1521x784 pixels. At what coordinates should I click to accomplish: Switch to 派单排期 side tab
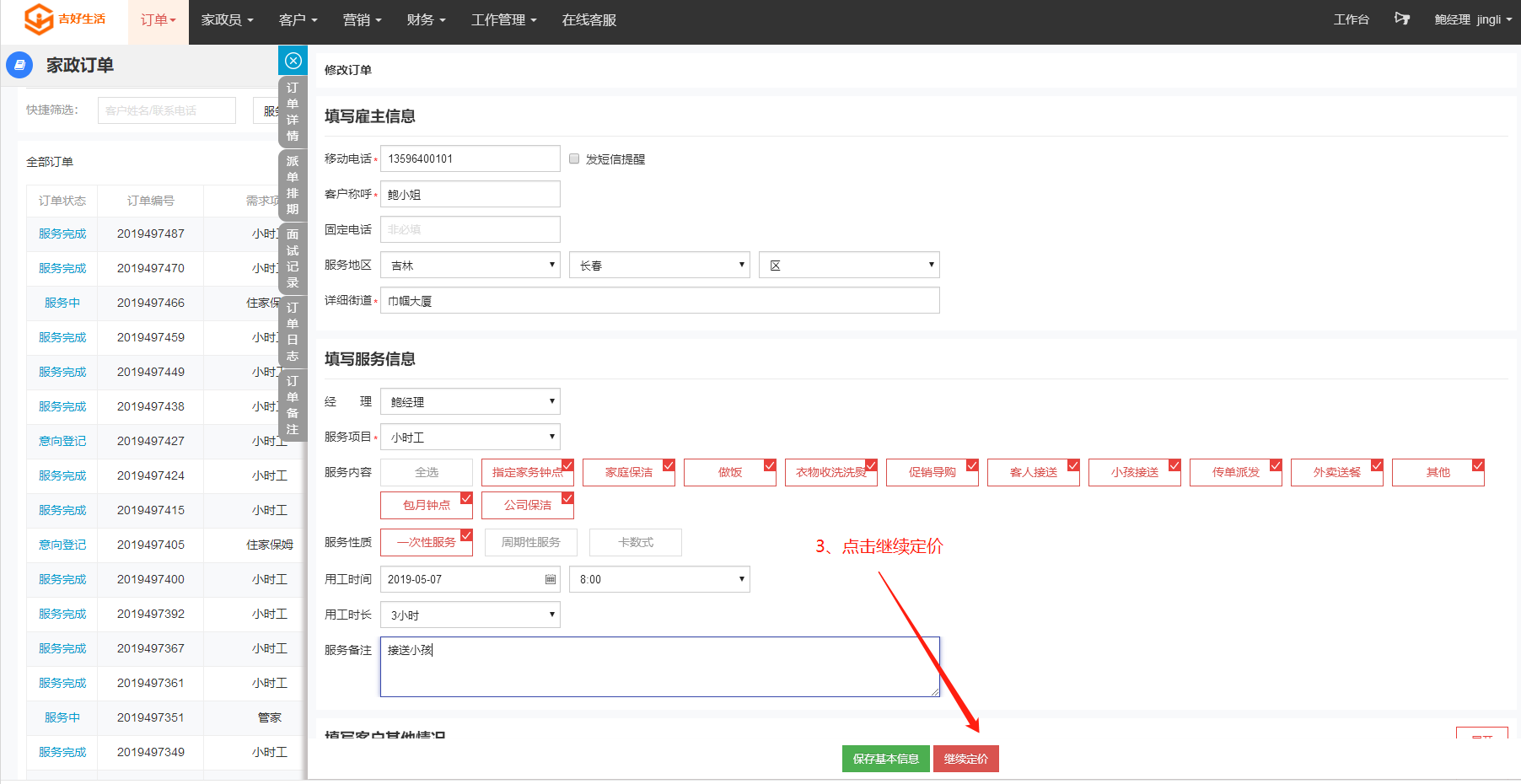coord(293,185)
